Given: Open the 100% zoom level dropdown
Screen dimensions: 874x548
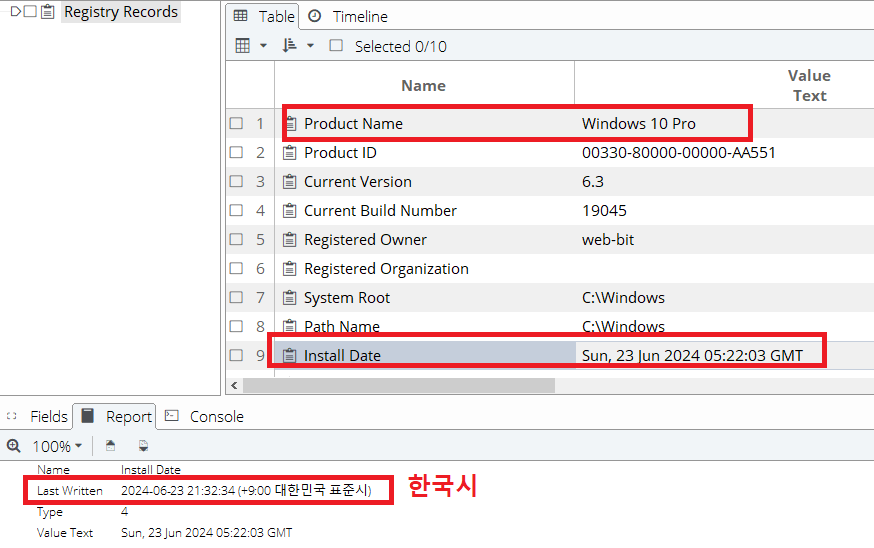Looking at the screenshot, I should [x=57, y=446].
